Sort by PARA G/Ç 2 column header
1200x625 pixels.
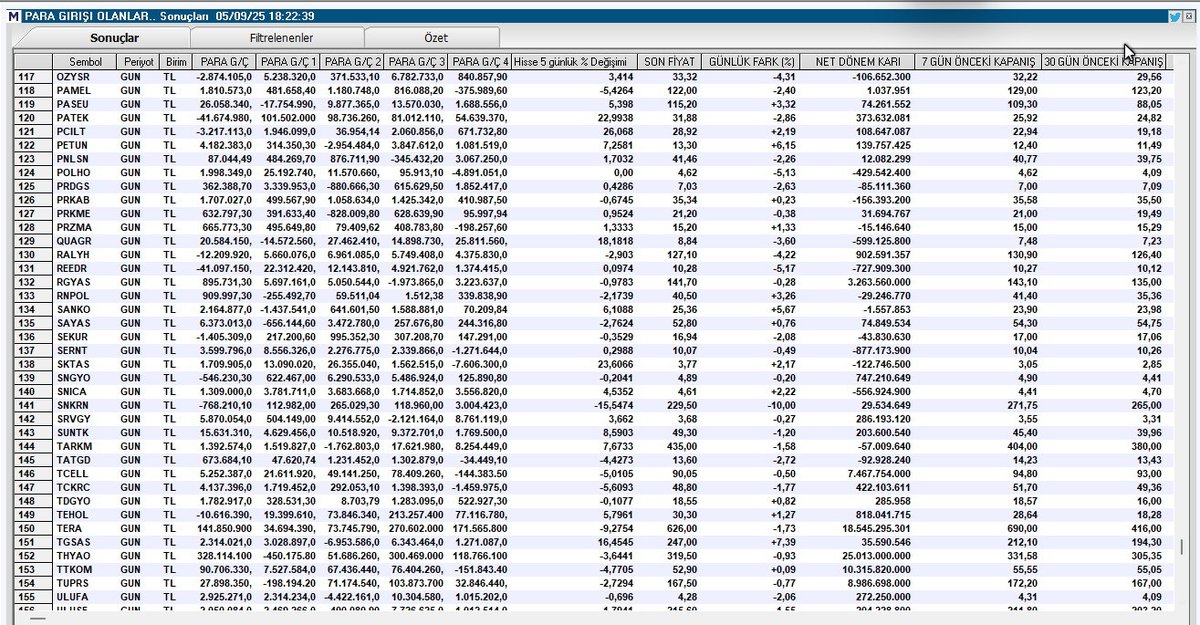tap(354, 61)
